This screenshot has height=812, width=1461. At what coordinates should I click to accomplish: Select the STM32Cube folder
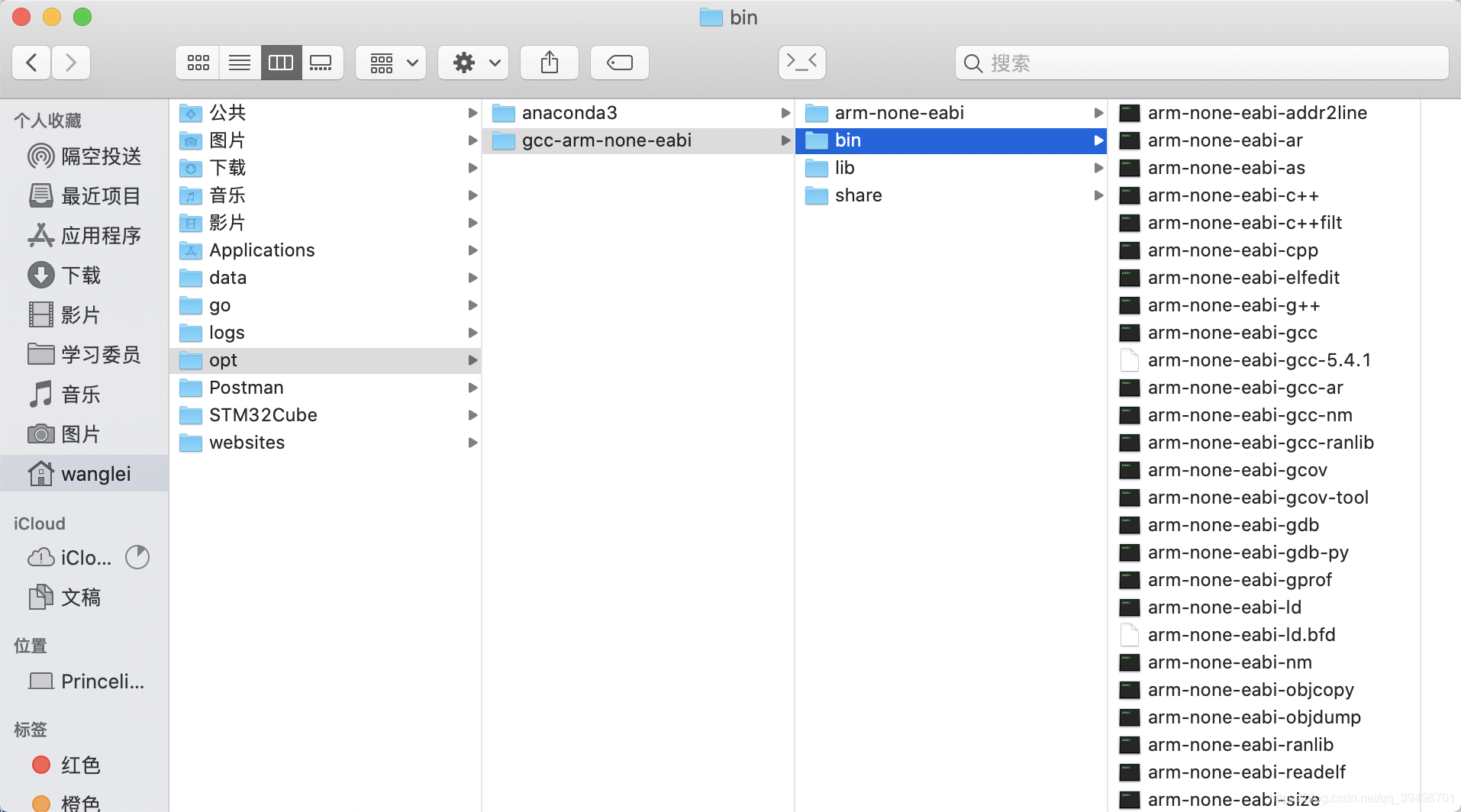pyautogui.click(x=325, y=415)
